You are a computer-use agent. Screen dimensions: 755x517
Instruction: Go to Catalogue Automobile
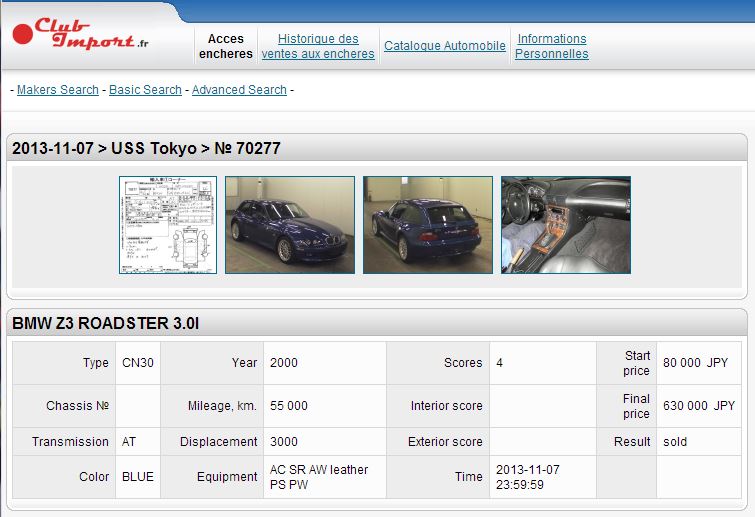[445, 46]
